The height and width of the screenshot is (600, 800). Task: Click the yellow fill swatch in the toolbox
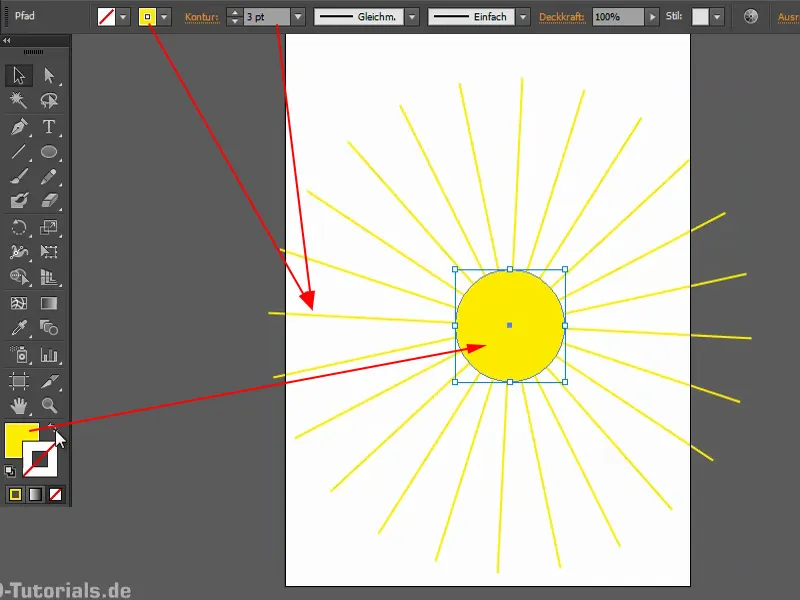click(x=15, y=439)
